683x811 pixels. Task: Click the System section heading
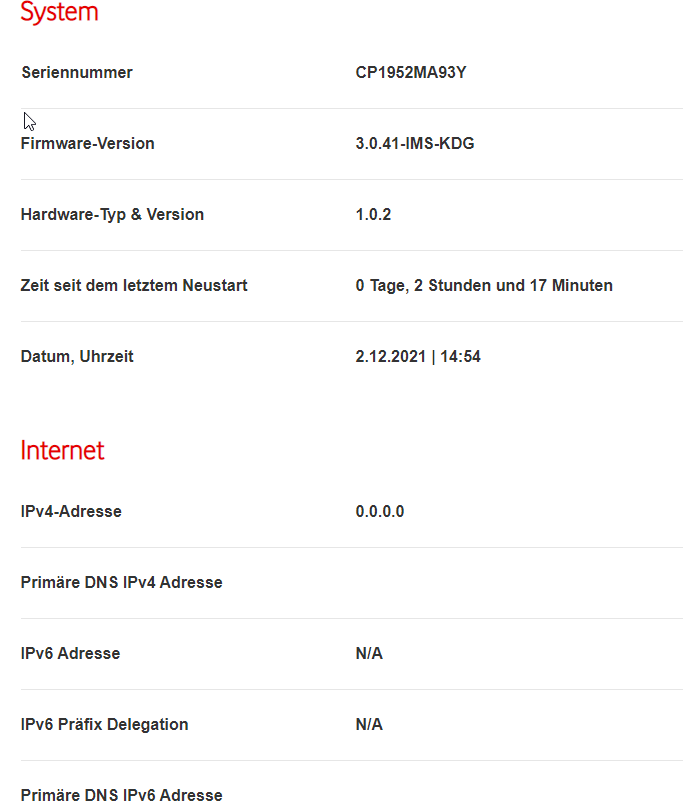pos(59,12)
